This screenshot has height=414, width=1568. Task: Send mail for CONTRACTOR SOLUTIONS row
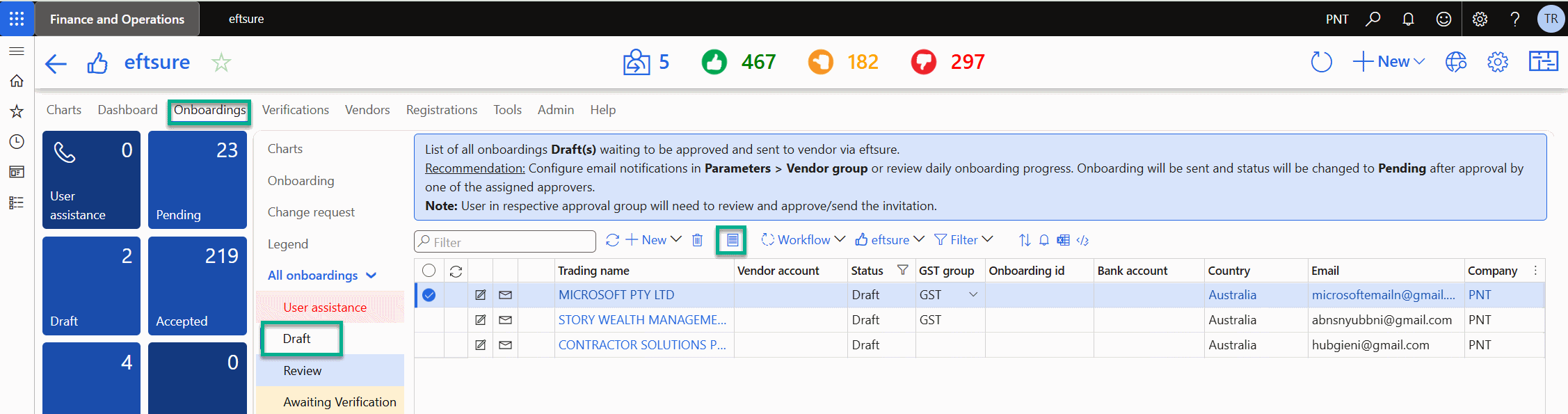coord(506,345)
